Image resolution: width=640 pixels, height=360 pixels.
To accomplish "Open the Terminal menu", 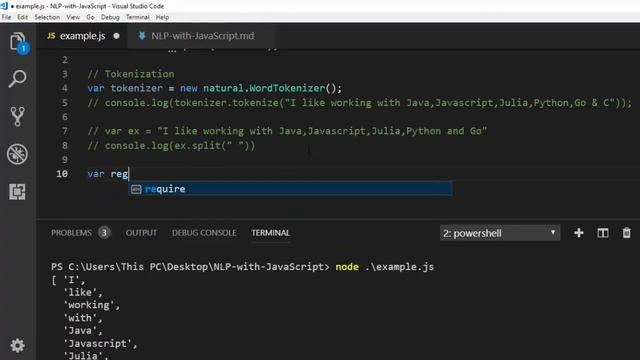I will (x=138, y=17).
